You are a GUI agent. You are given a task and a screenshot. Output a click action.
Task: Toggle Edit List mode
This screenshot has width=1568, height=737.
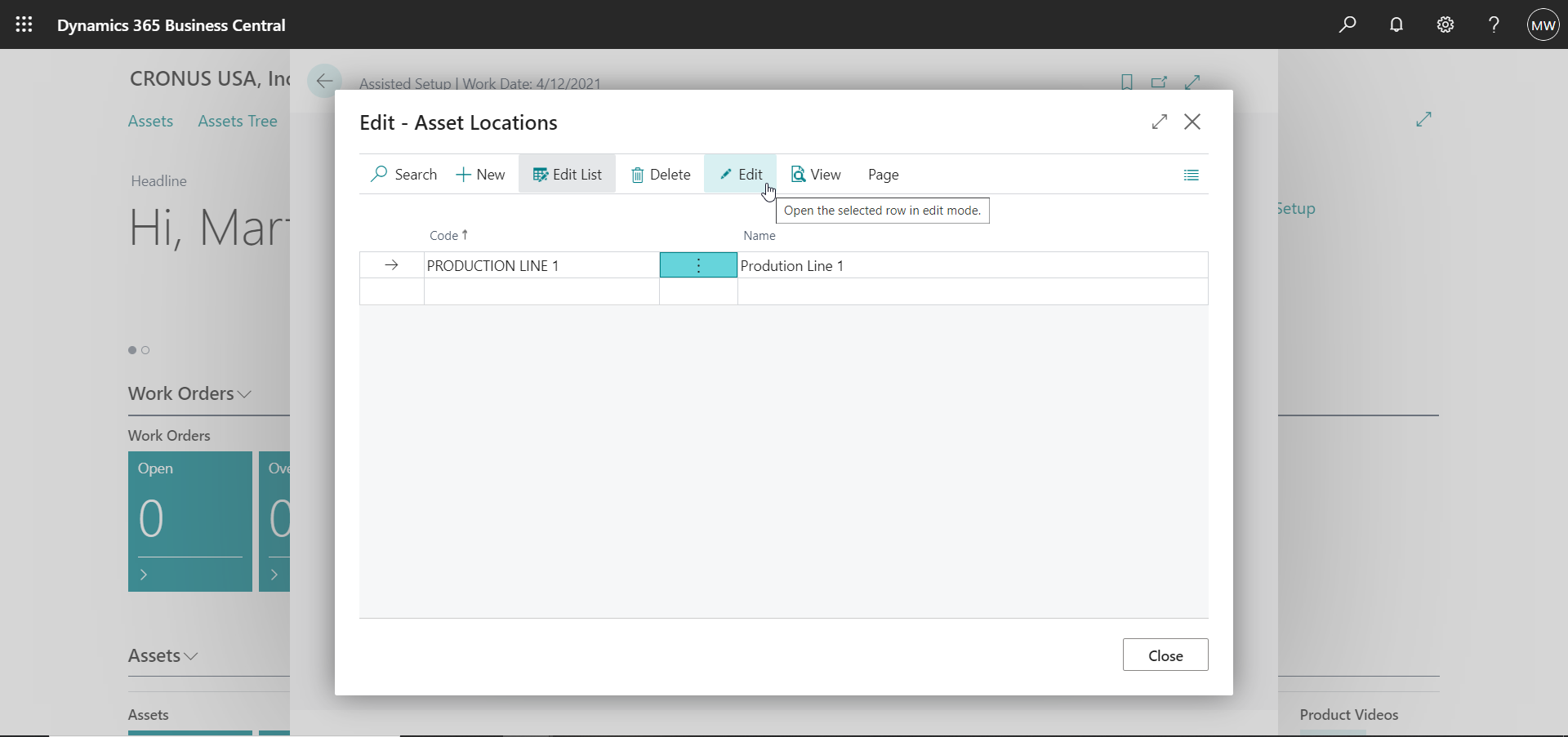(x=567, y=174)
